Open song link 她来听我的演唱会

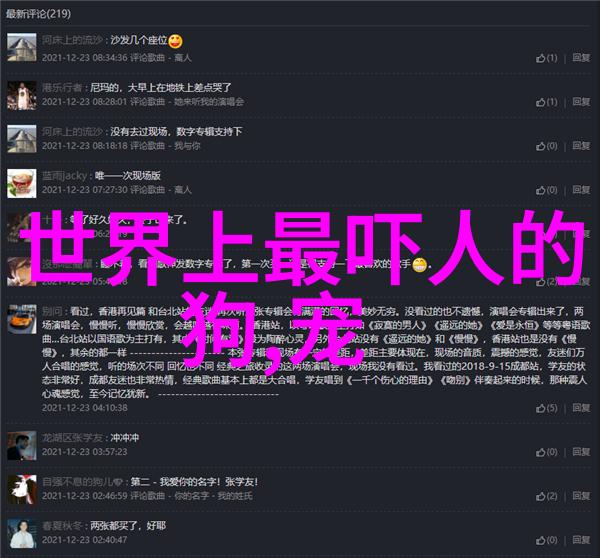(x=209, y=102)
